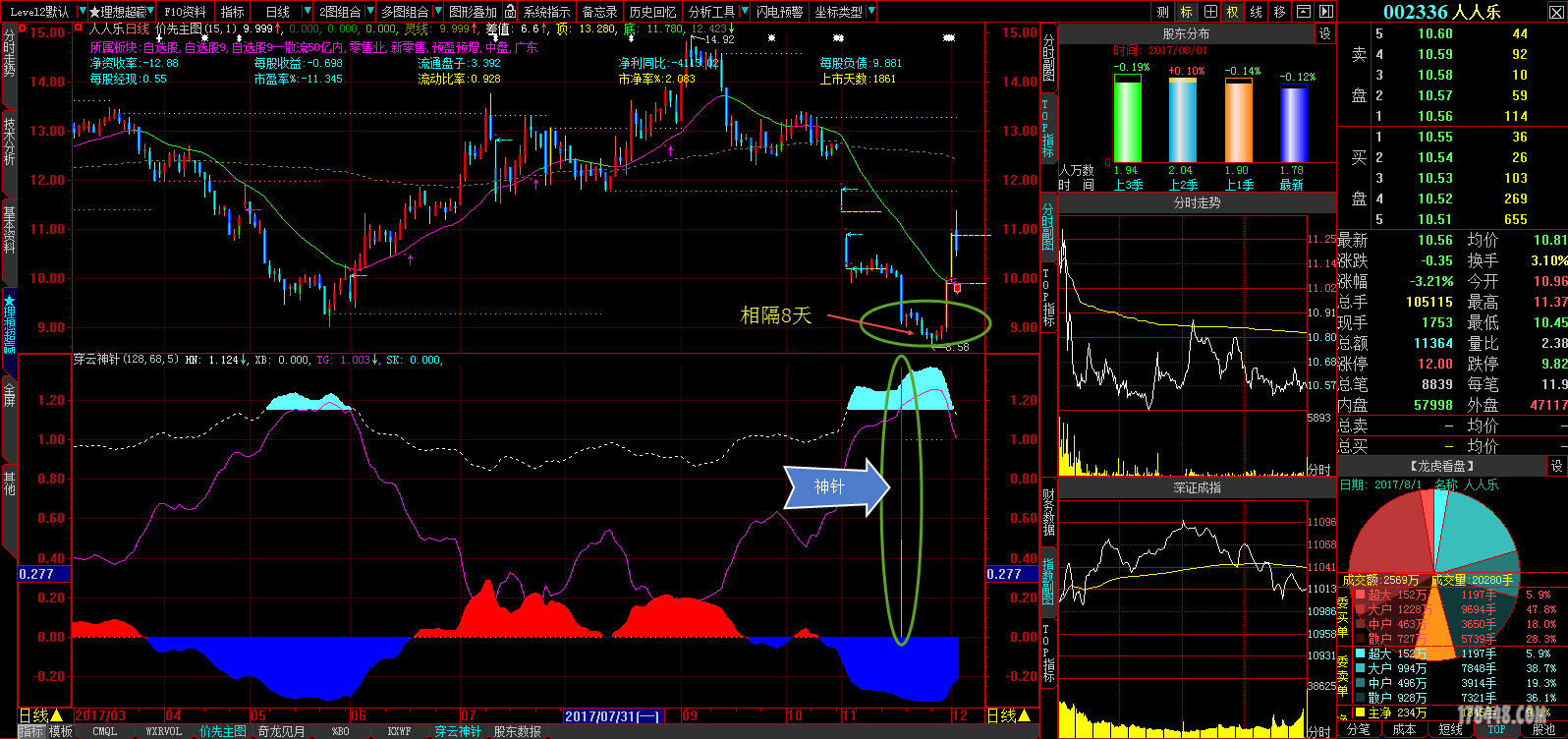Click the 闪电预警 button
Image resolution: width=1568 pixels, height=739 pixels.
click(x=780, y=12)
